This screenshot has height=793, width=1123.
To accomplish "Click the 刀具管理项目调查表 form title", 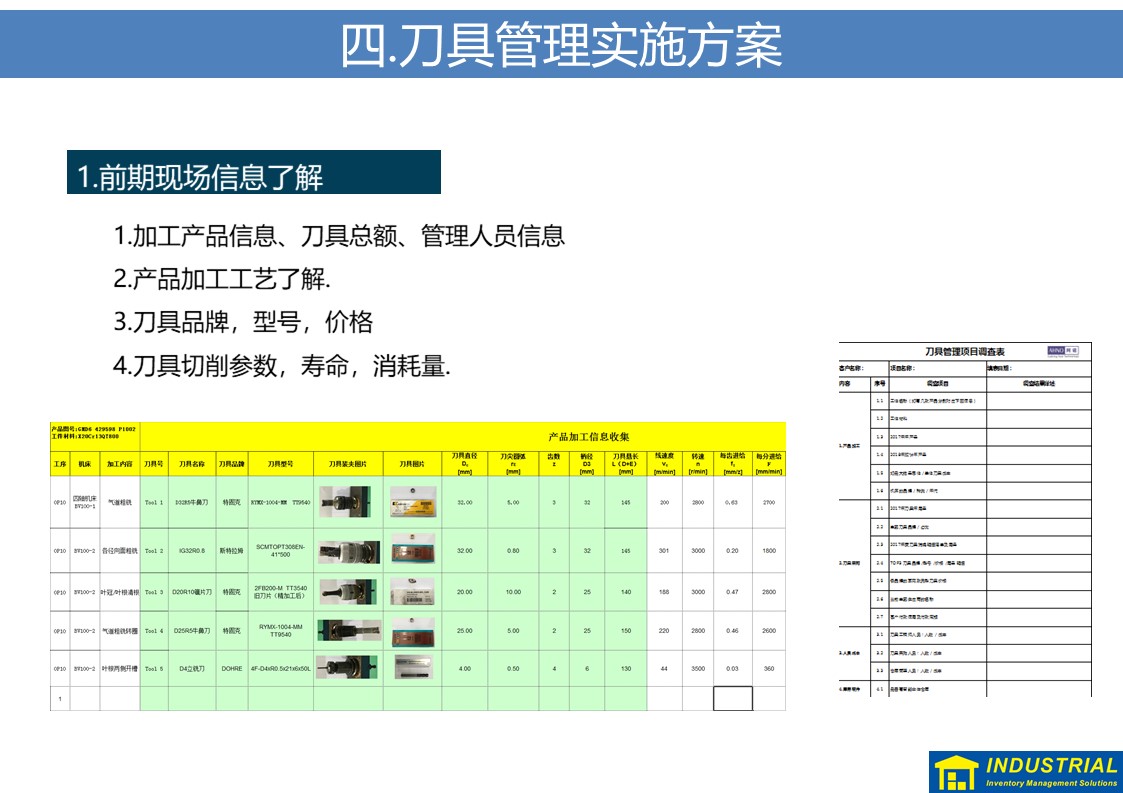I will coord(964,352).
